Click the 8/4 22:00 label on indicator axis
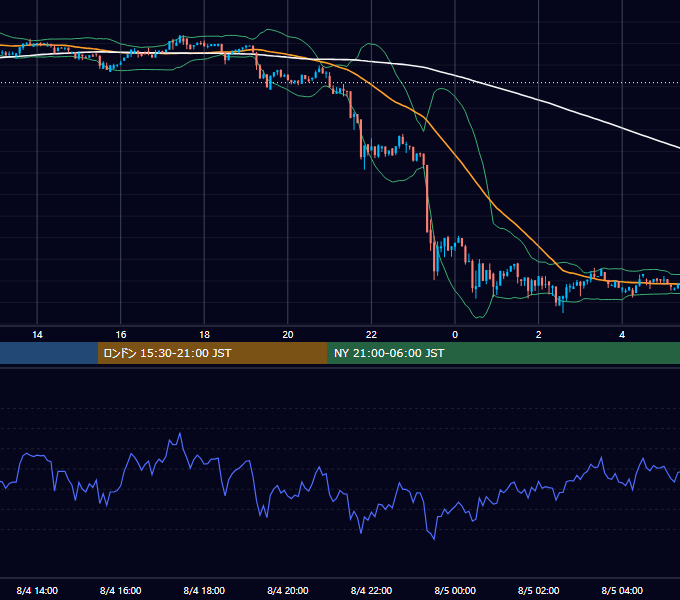Viewport: 680px width, 600px height. coord(371,591)
